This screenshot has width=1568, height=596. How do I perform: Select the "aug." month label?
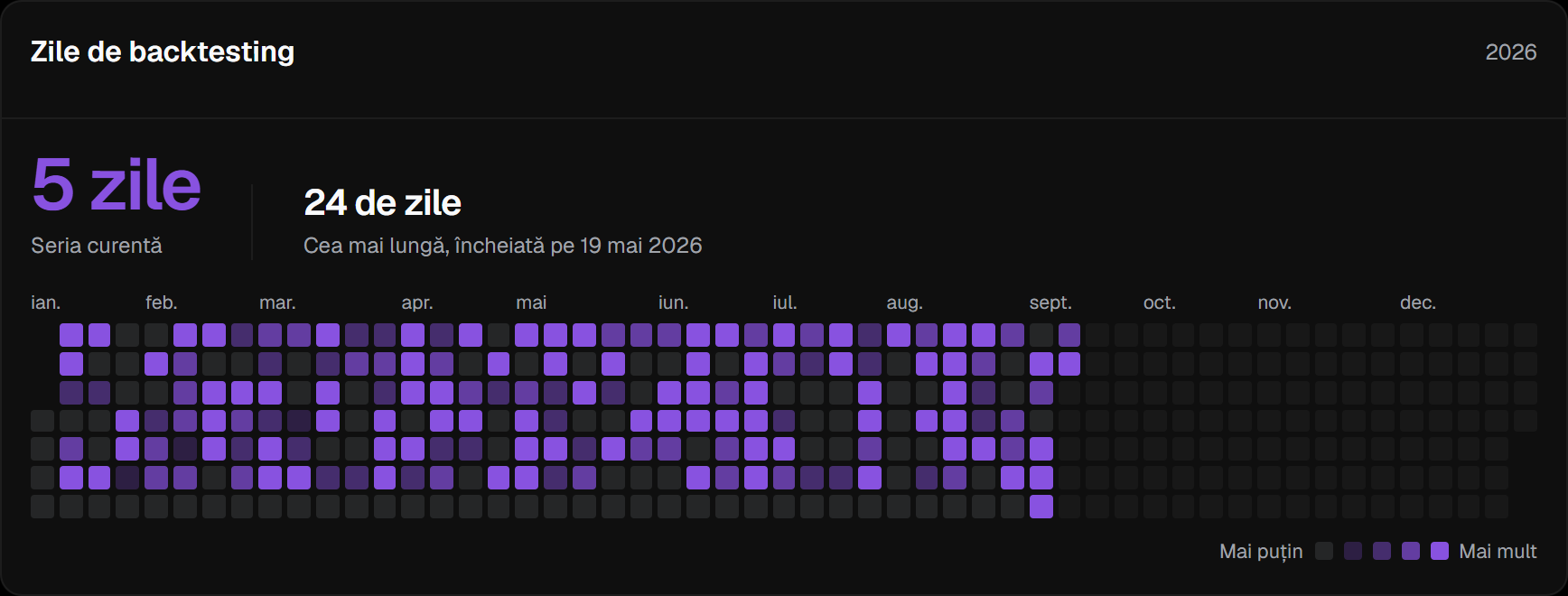904,303
